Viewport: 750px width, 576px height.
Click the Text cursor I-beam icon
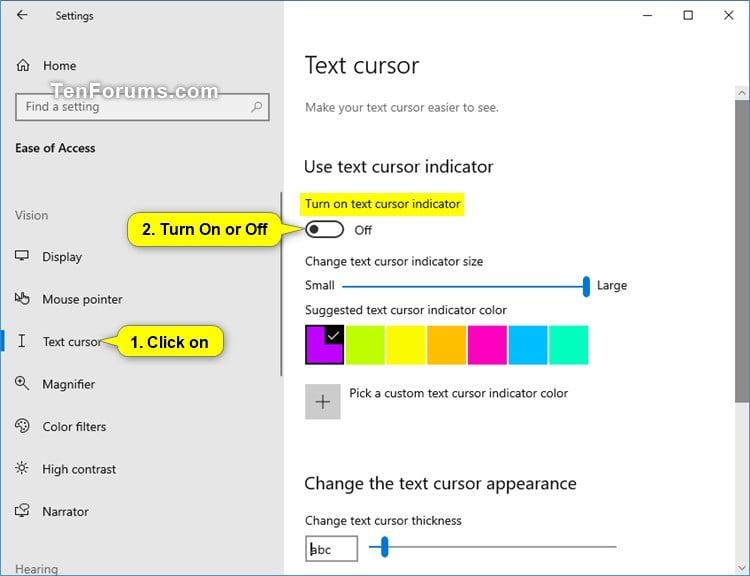coord(22,341)
